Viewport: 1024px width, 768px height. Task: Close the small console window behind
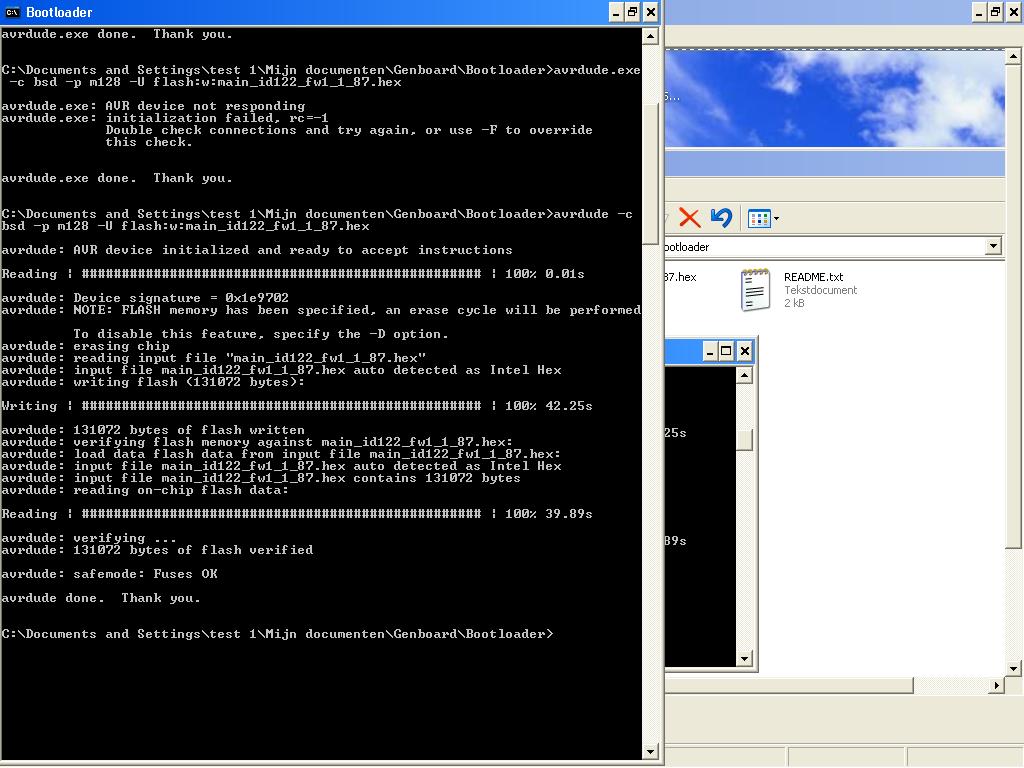(x=744, y=351)
